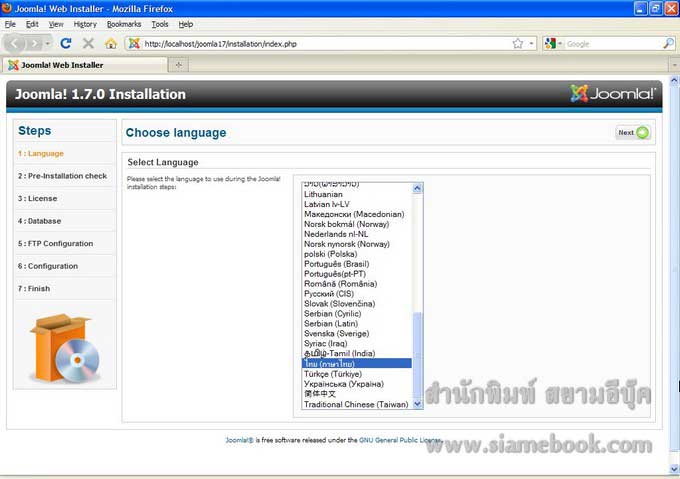This screenshot has width=680, height=479.
Task: Click the browser Forward arrow button
Action: pyautogui.click(x=34, y=43)
